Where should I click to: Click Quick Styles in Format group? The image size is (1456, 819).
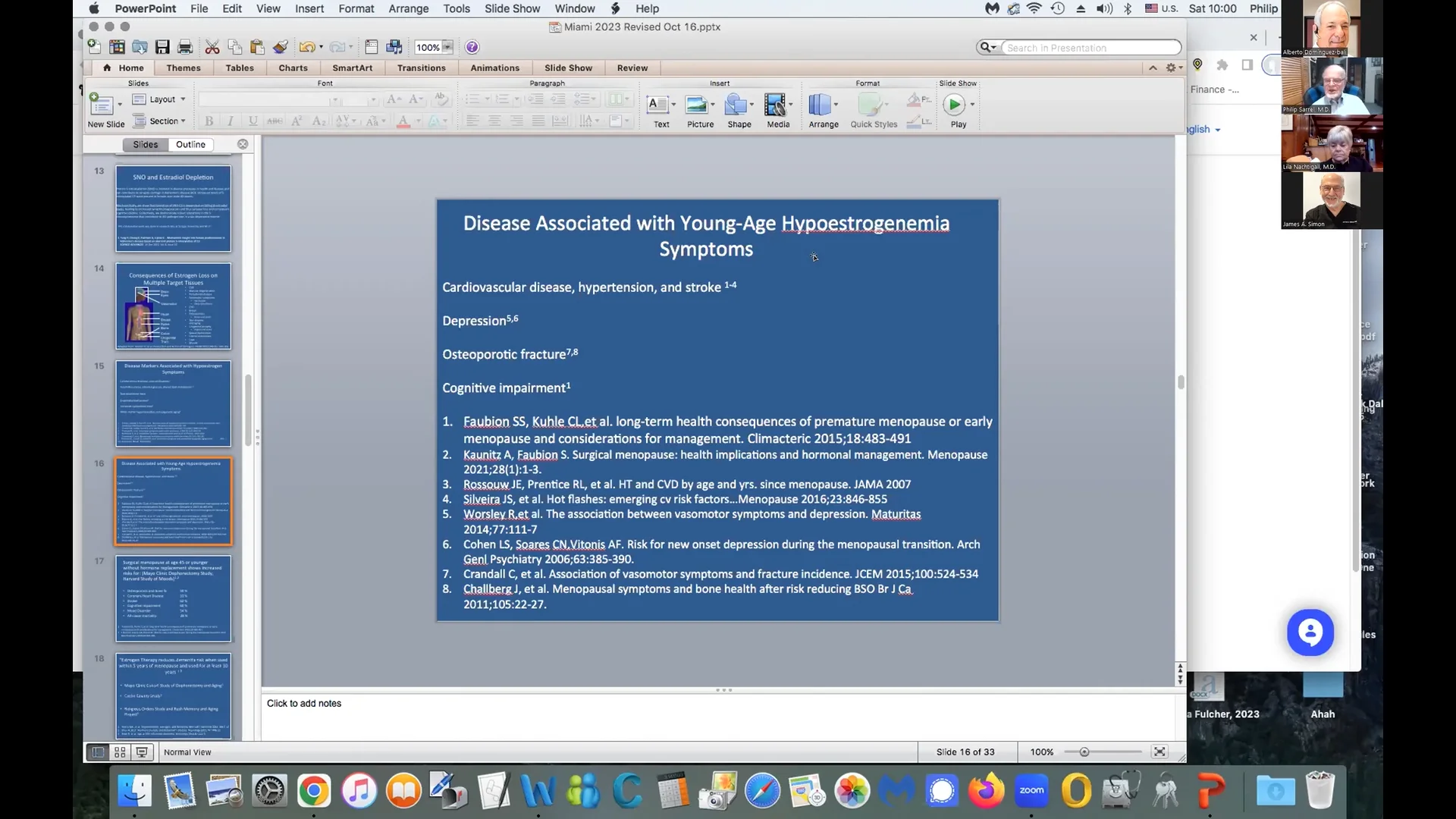pyautogui.click(x=874, y=111)
